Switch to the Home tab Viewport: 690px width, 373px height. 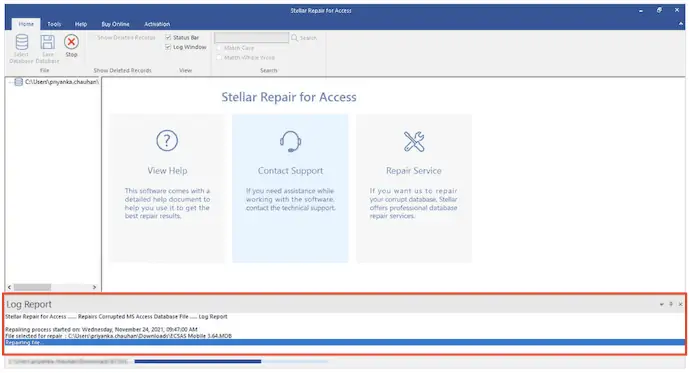point(26,24)
